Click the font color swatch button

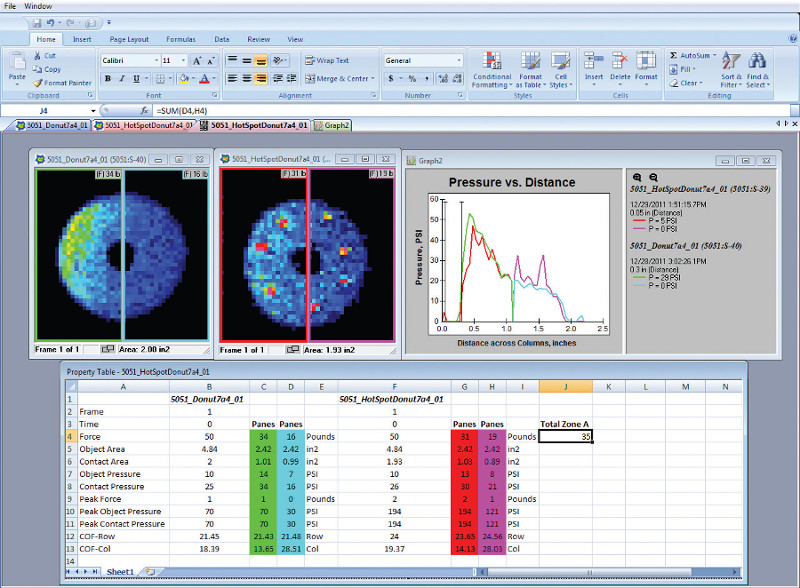click(203, 78)
